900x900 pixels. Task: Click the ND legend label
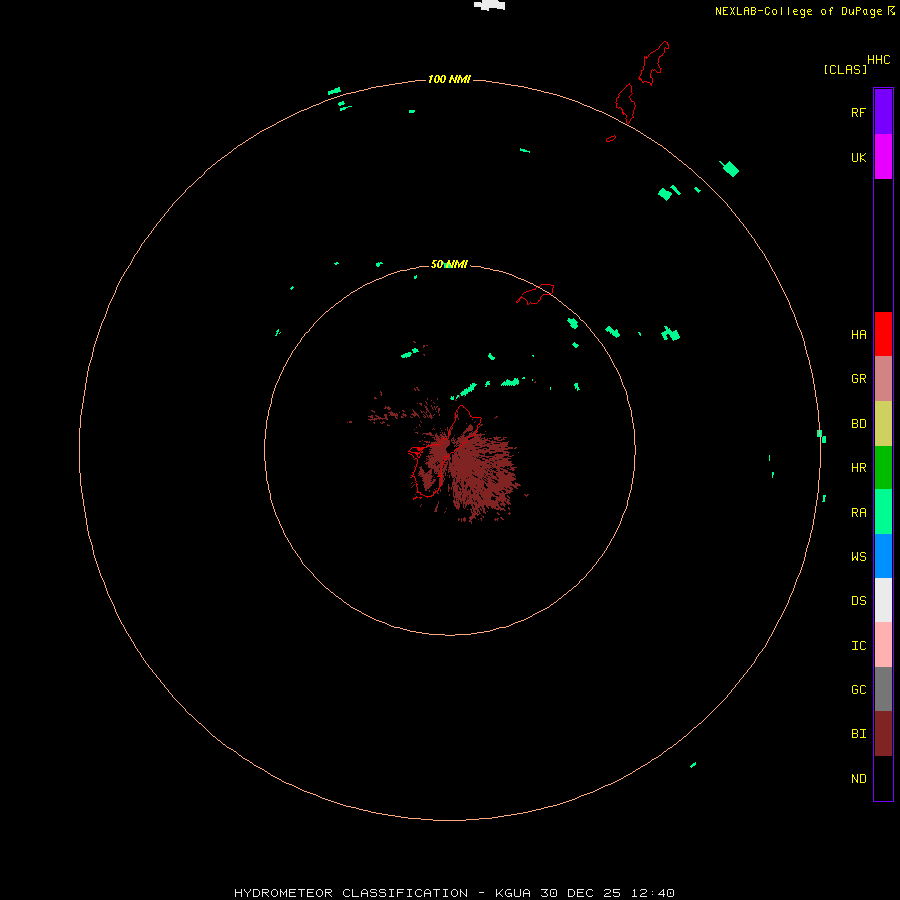point(858,778)
